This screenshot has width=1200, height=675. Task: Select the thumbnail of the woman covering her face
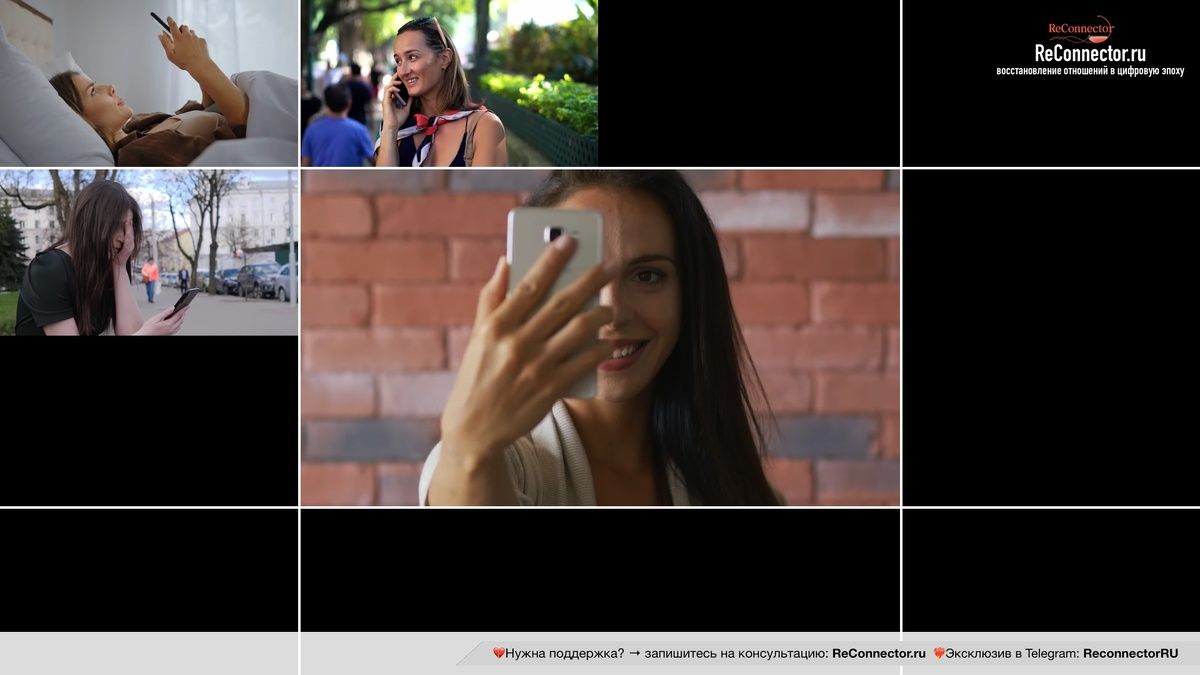(x=148, y=252)
